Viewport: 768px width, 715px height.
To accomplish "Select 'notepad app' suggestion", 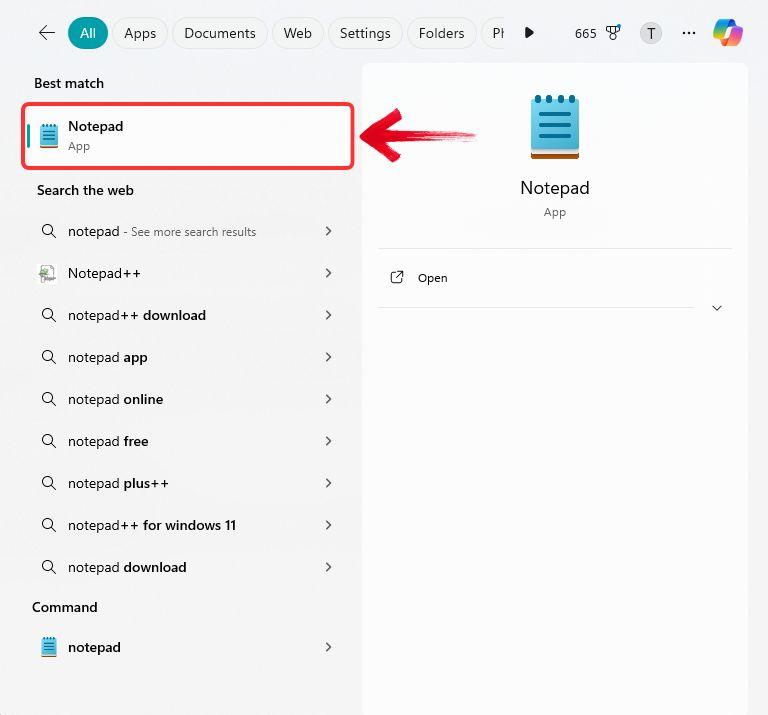I will (x=188, y=358).
